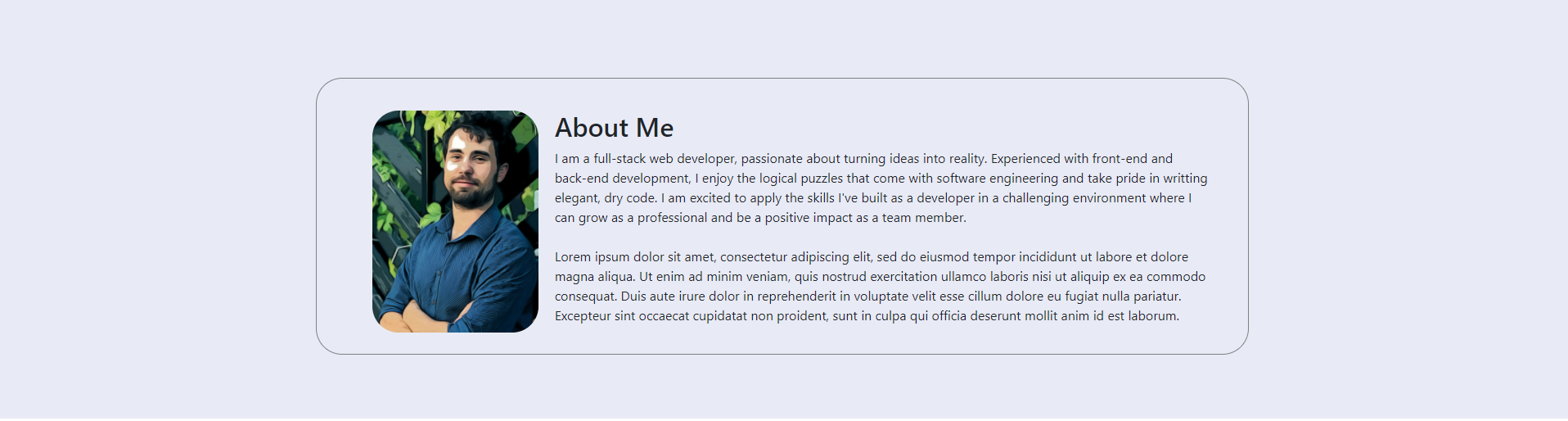1568x421 pixels.
Task: Click the words "team member" ending first paragraph
Action: [x=924, y=218]
